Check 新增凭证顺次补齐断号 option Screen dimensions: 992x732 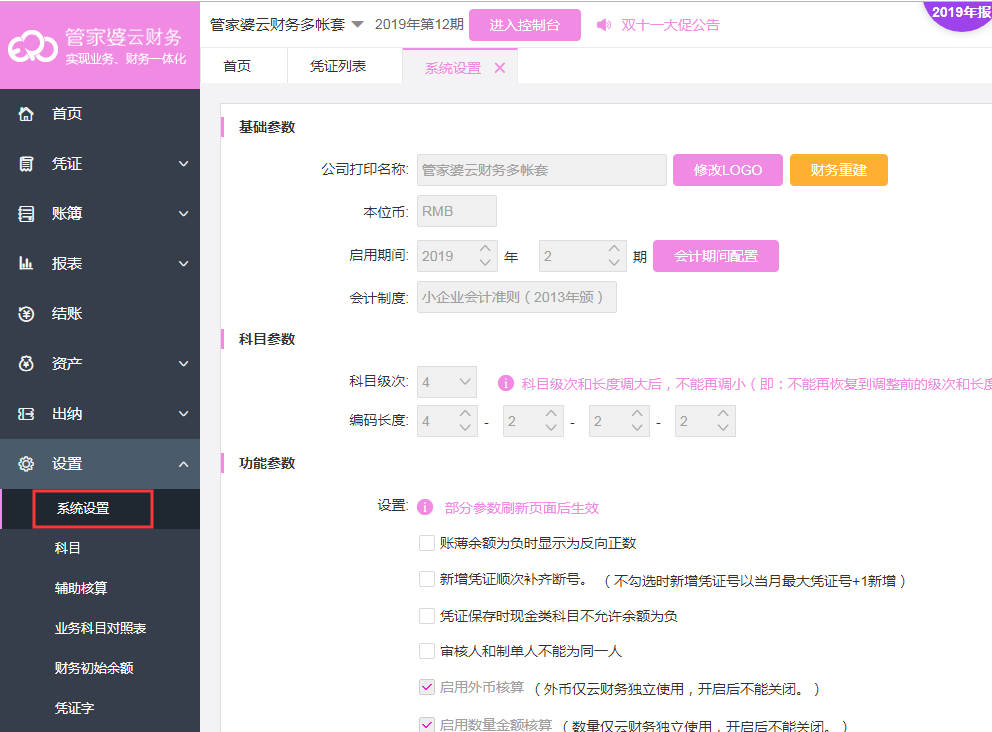point(427,580)
